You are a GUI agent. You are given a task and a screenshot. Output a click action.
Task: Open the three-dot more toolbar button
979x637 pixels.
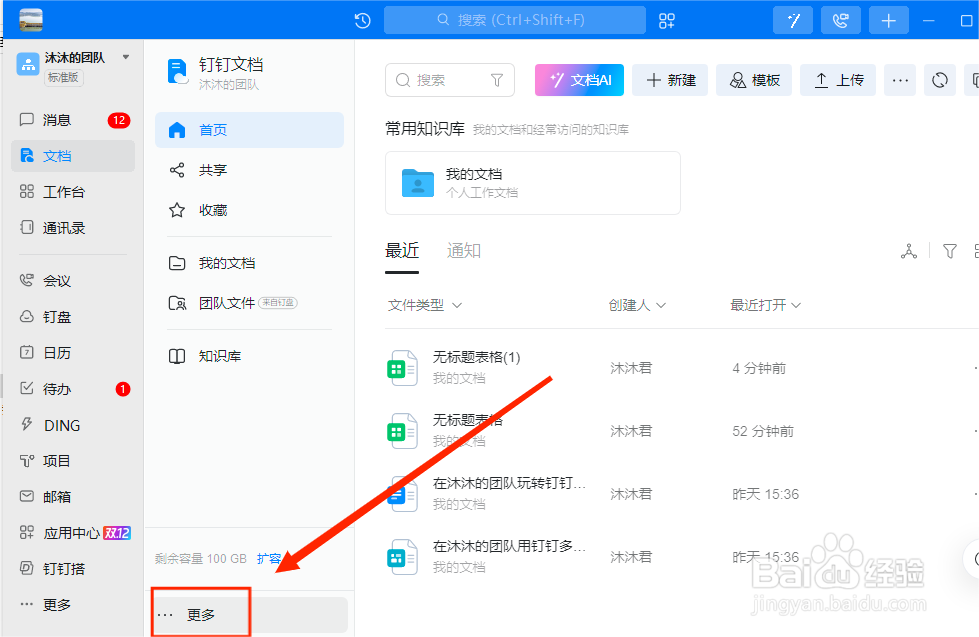pyautogui.click(x=900, y=80)
